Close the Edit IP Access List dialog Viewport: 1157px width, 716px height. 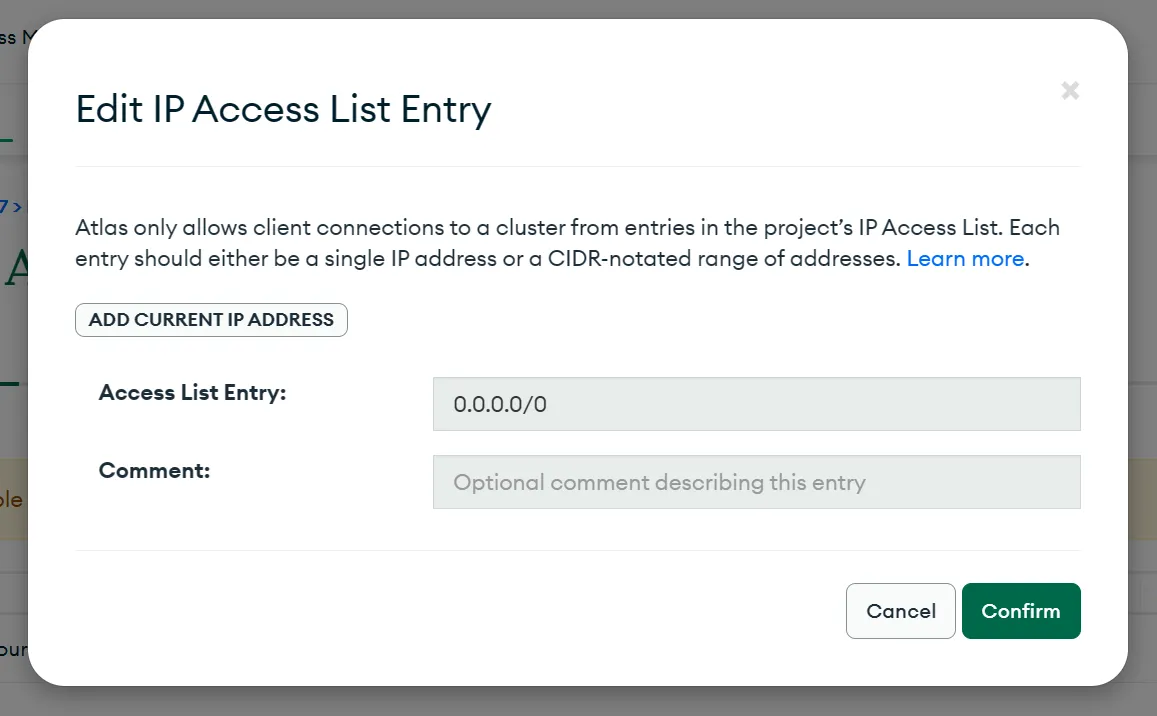click(x=1070, y=91)
